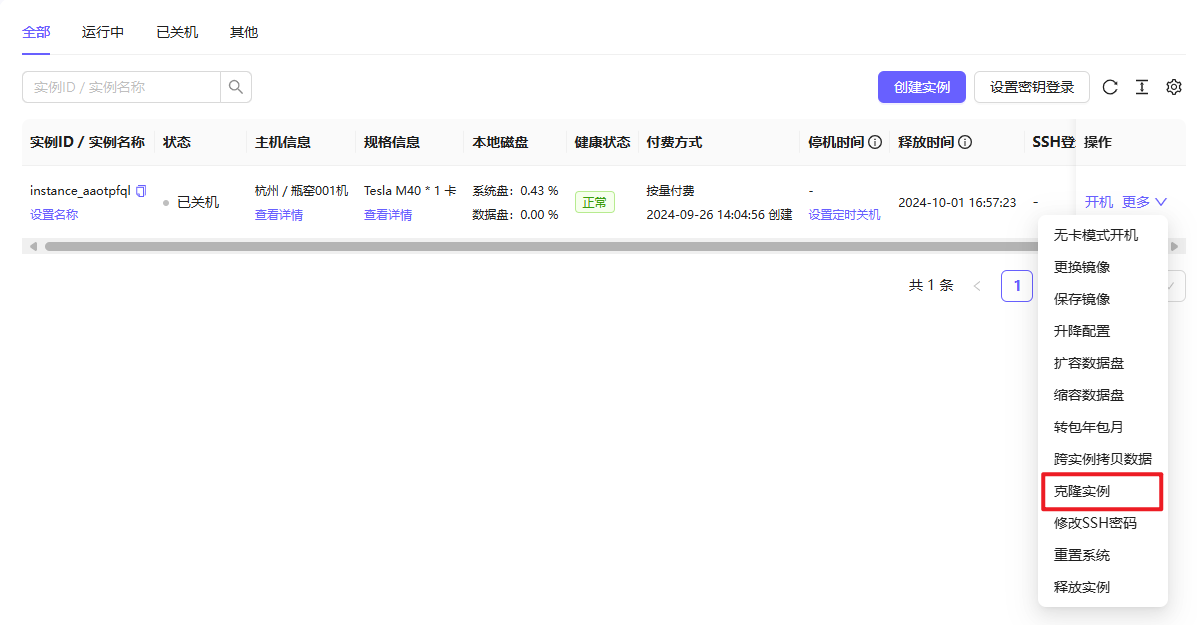This screenshot has width=1197, height=625.
Task: Open the column settings gear icon
Action: (1174, 87)
